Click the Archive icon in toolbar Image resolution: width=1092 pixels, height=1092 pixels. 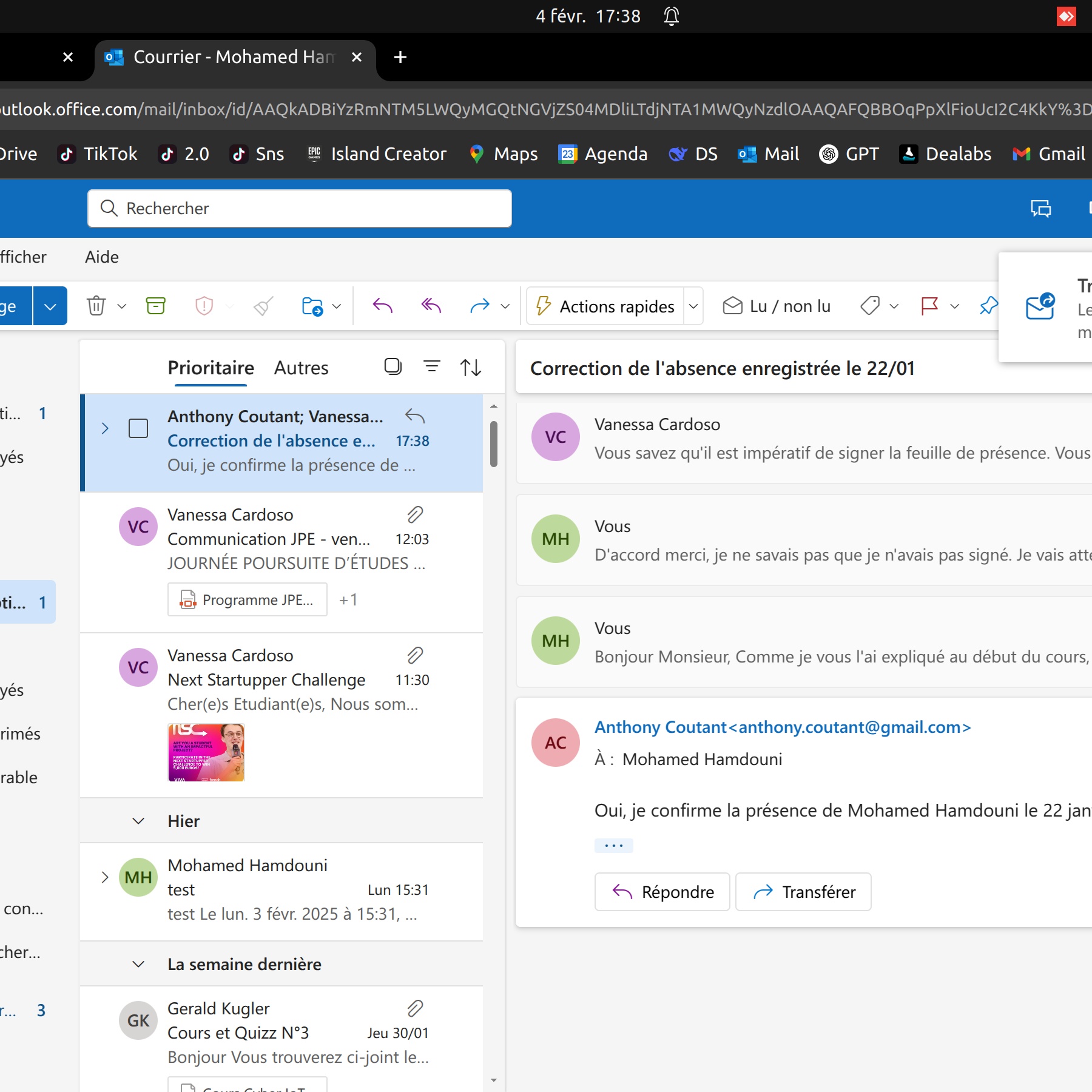[156, 306]
